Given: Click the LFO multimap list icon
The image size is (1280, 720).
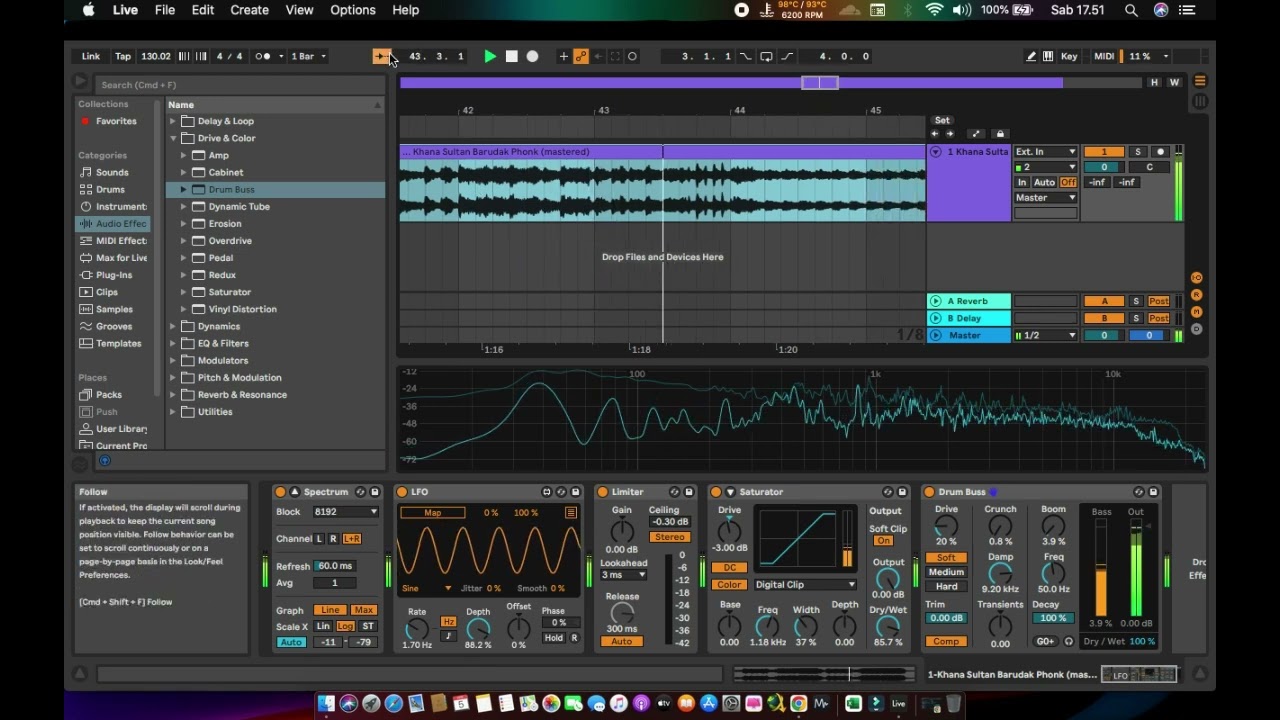Looking at the screenshot, I should (x=570, y=513).
